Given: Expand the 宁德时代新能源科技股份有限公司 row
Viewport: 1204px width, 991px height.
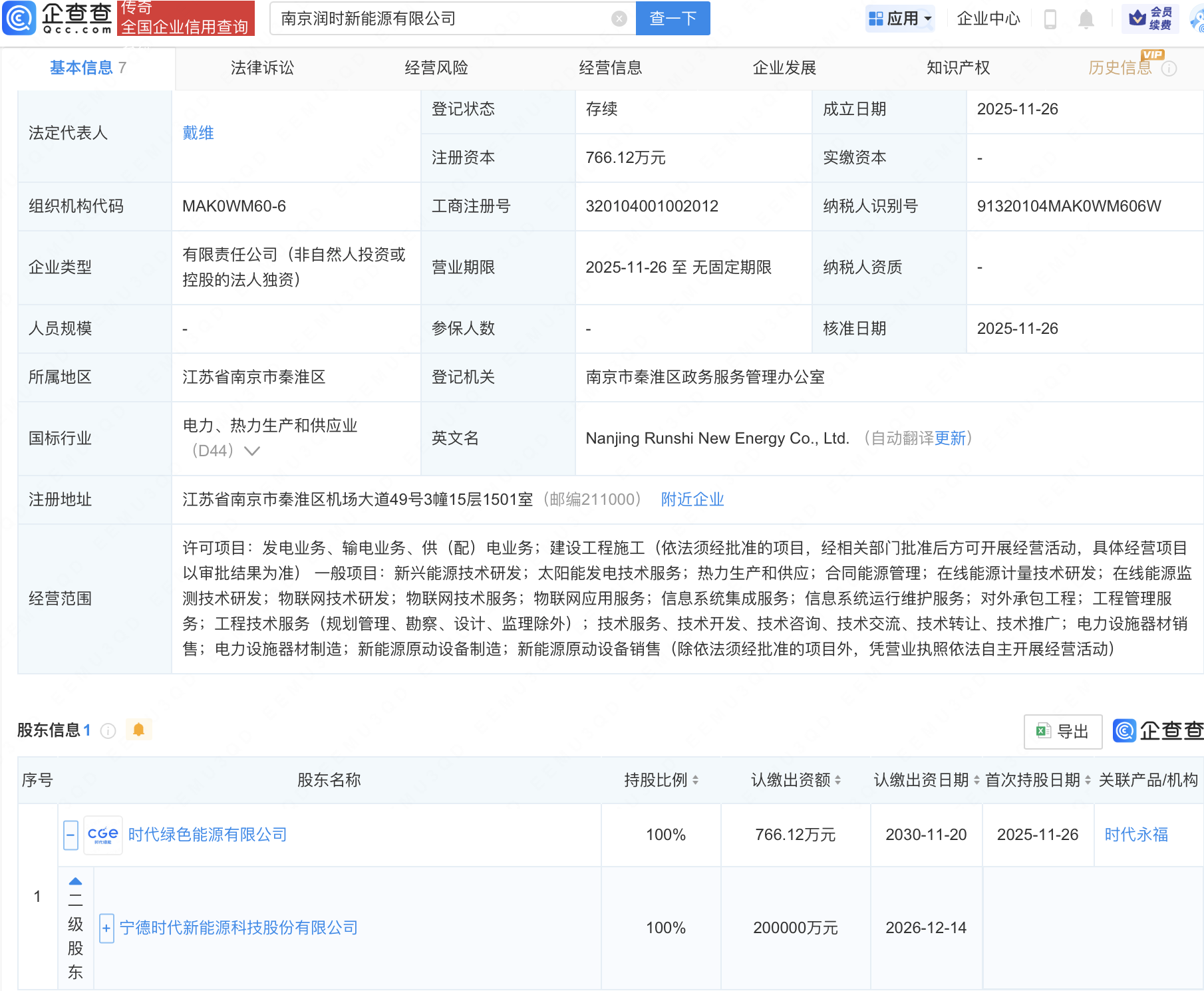Looking at the screenshot, I should (106, 928).
